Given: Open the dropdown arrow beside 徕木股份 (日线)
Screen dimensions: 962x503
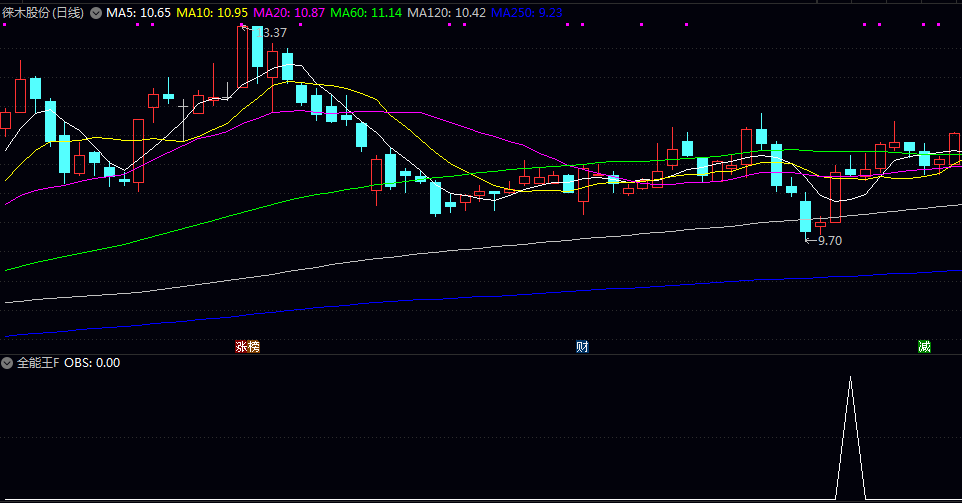Looking at the screenshot, I should point(96,13).
